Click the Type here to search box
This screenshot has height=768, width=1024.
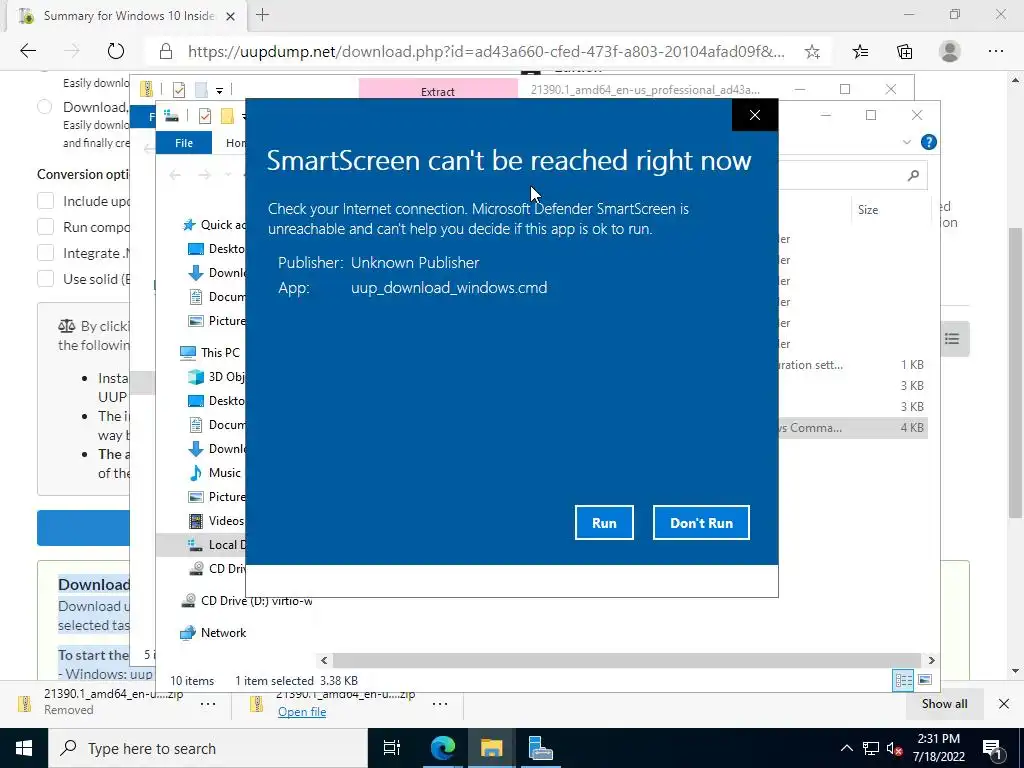pos(208,748)
